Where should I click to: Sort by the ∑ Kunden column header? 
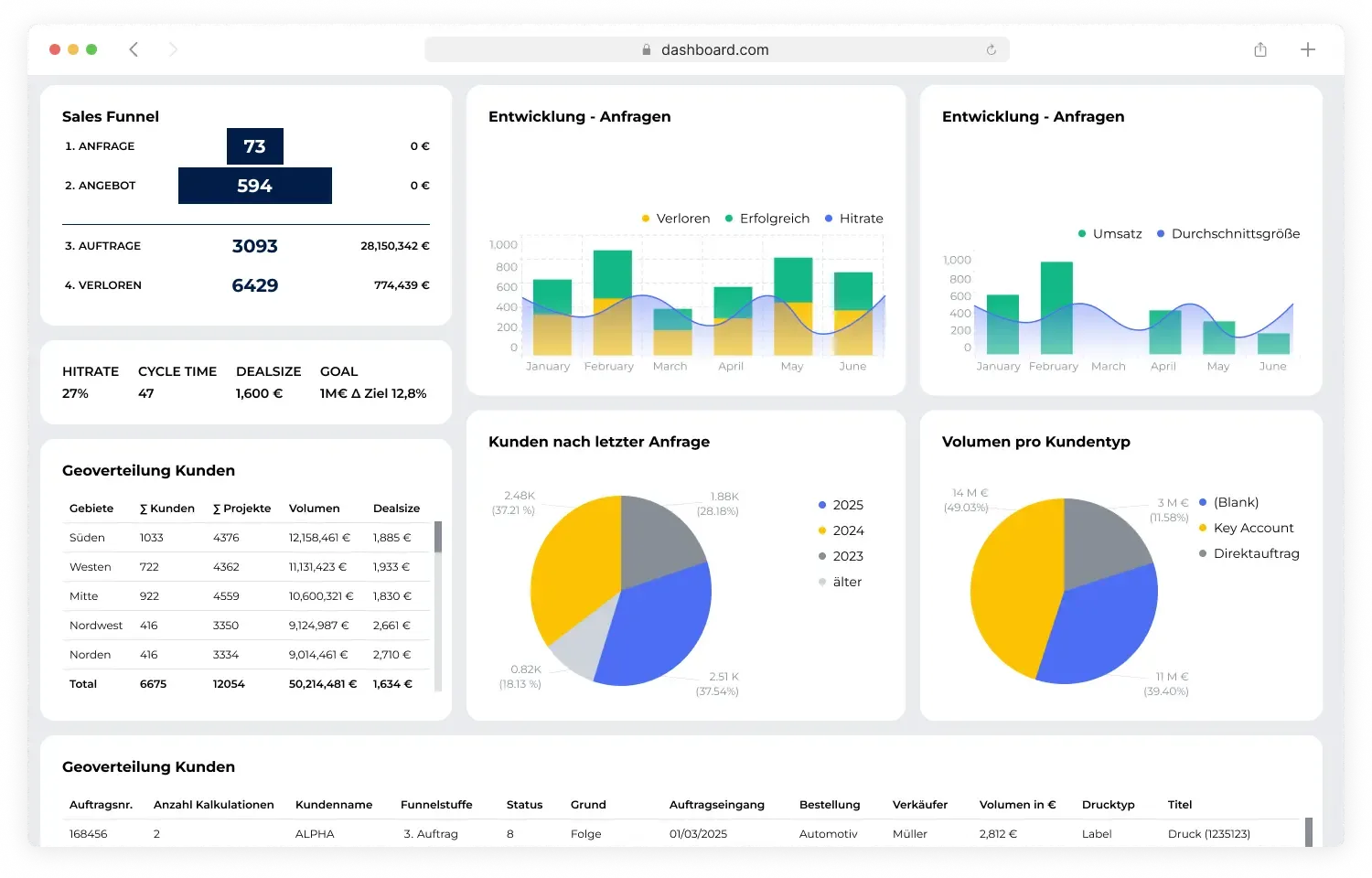pos(167,509)
